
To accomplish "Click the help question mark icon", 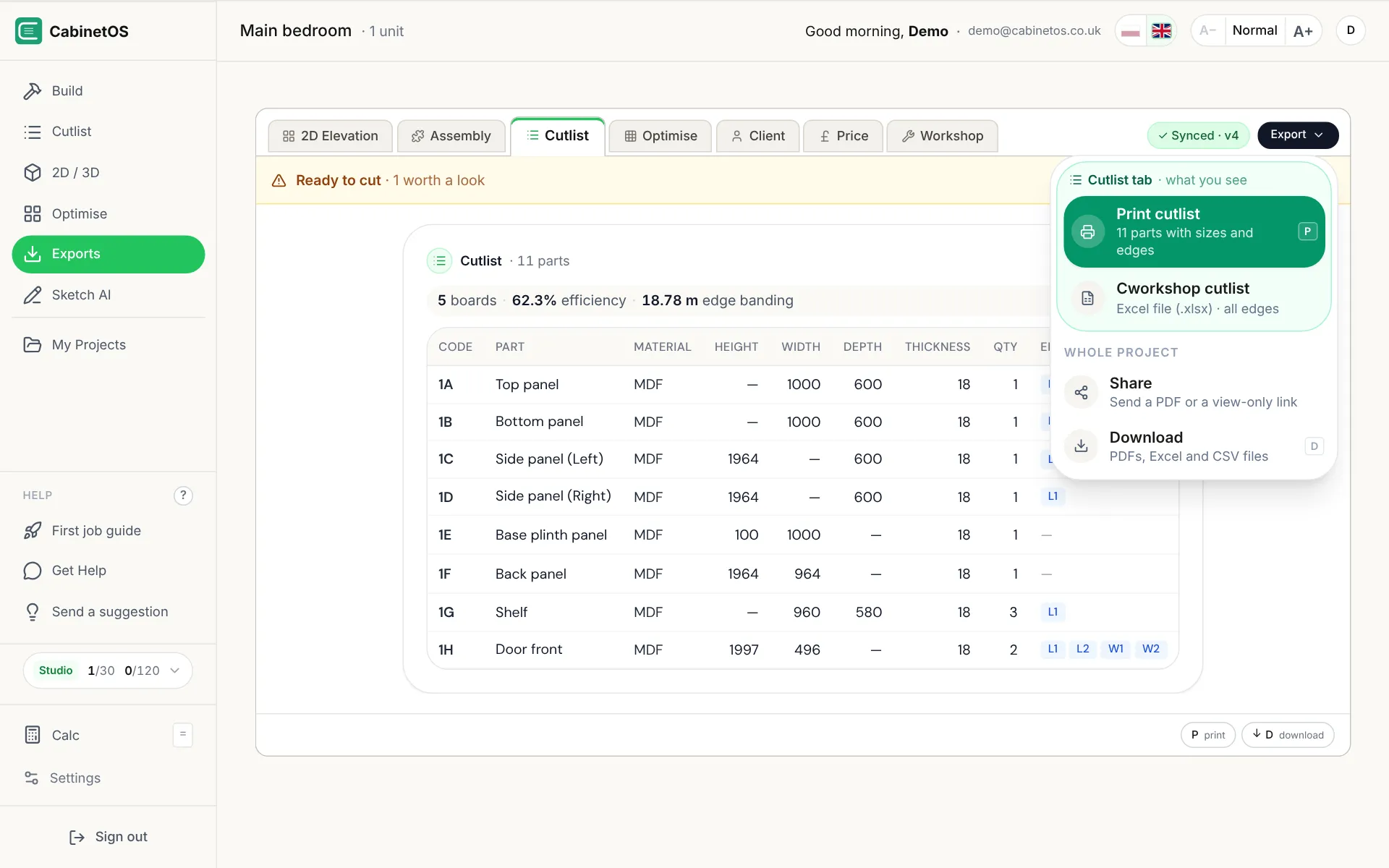I will pos(183,495).
